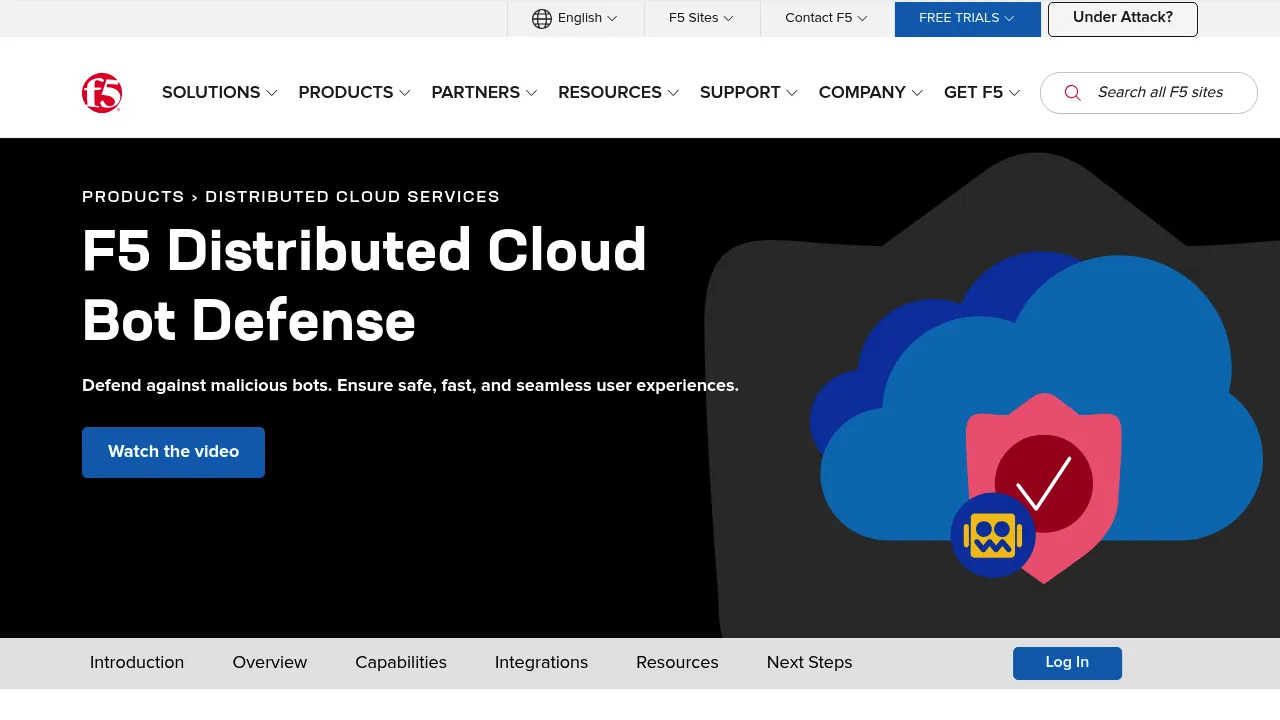Select the Capabilities section tab
The height and width of the screenshot is (720, 1280).
401,662
